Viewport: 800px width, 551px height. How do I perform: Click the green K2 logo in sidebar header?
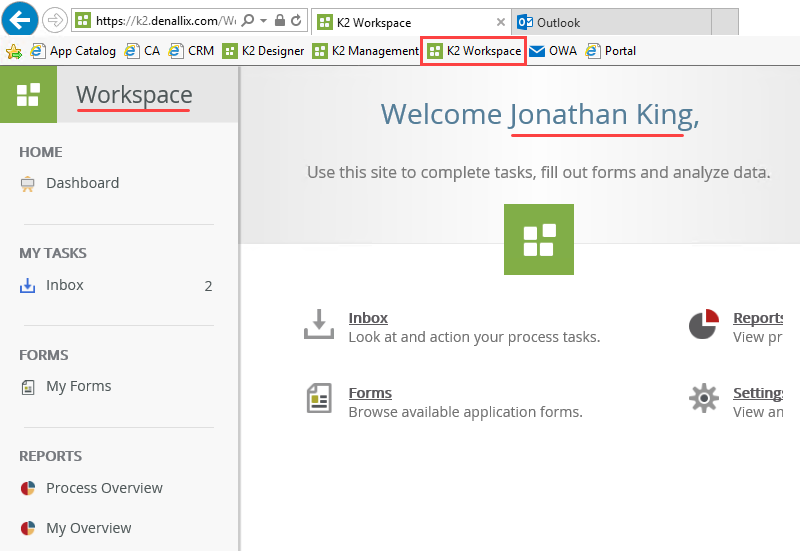click(x=28, y=95)
